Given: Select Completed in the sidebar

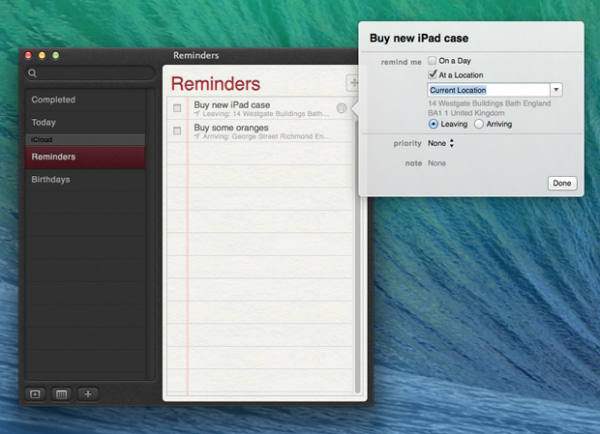Looking at the screenshot, I should tap(85, 100).
